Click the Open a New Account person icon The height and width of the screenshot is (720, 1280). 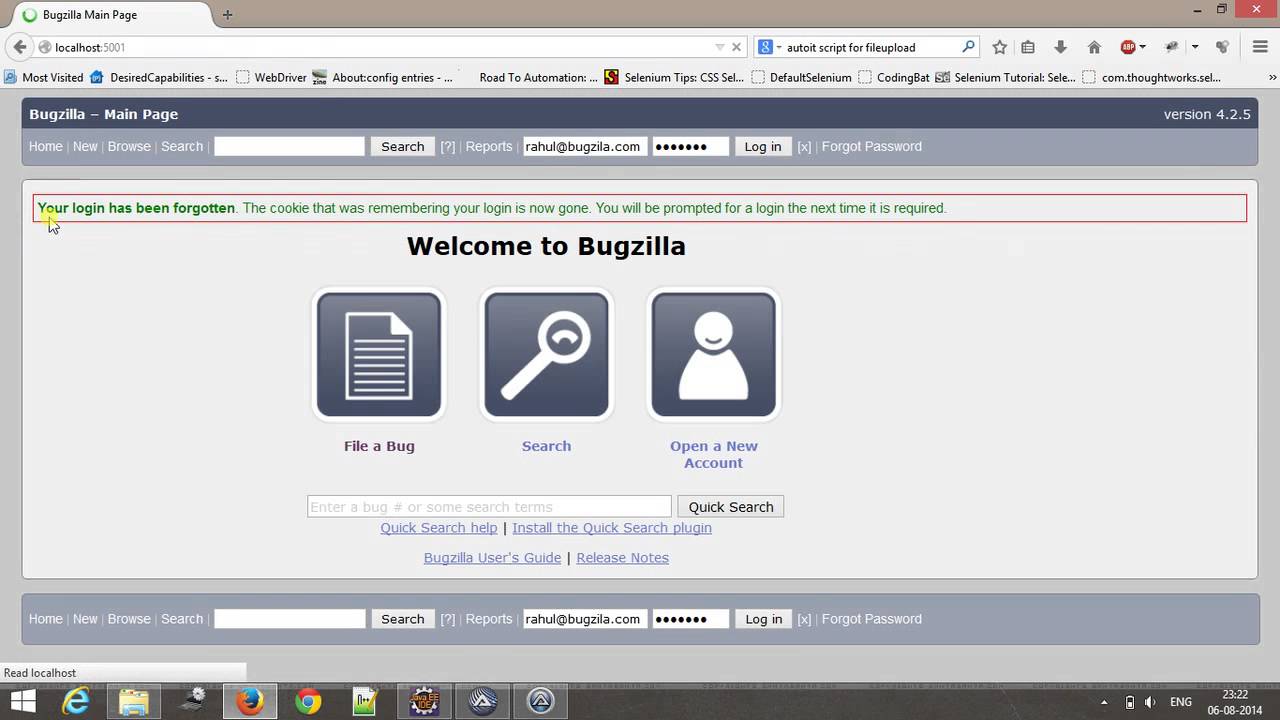tap(713, 354)
